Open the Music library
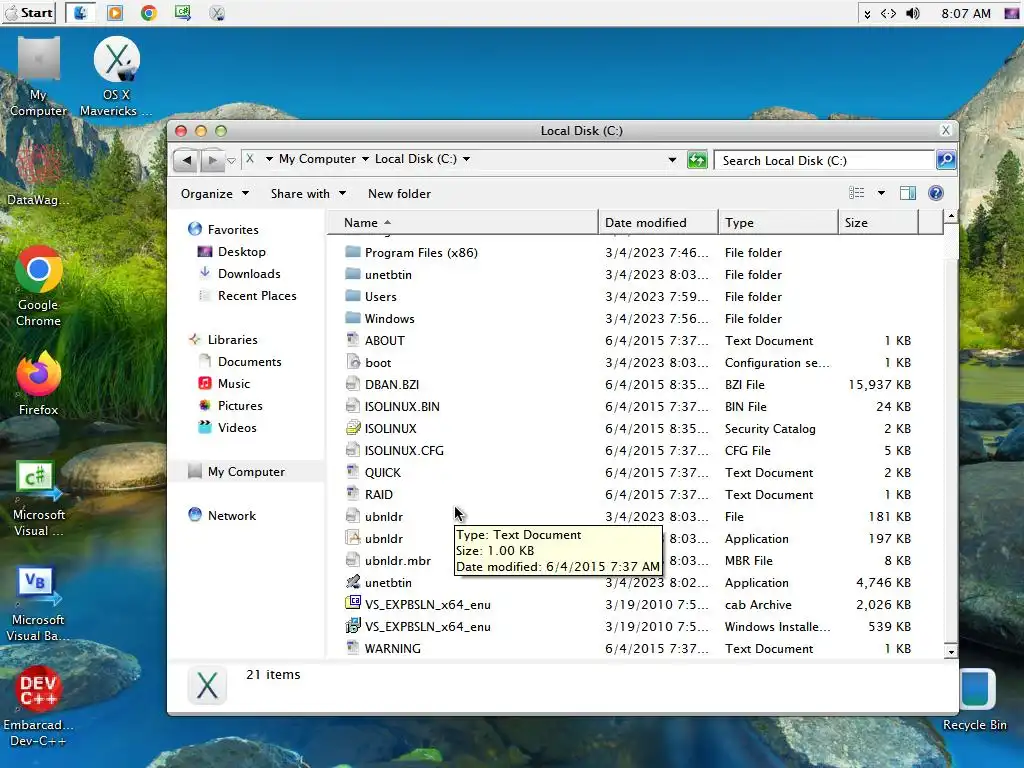 pyautogui.click(x=234, y=384)
